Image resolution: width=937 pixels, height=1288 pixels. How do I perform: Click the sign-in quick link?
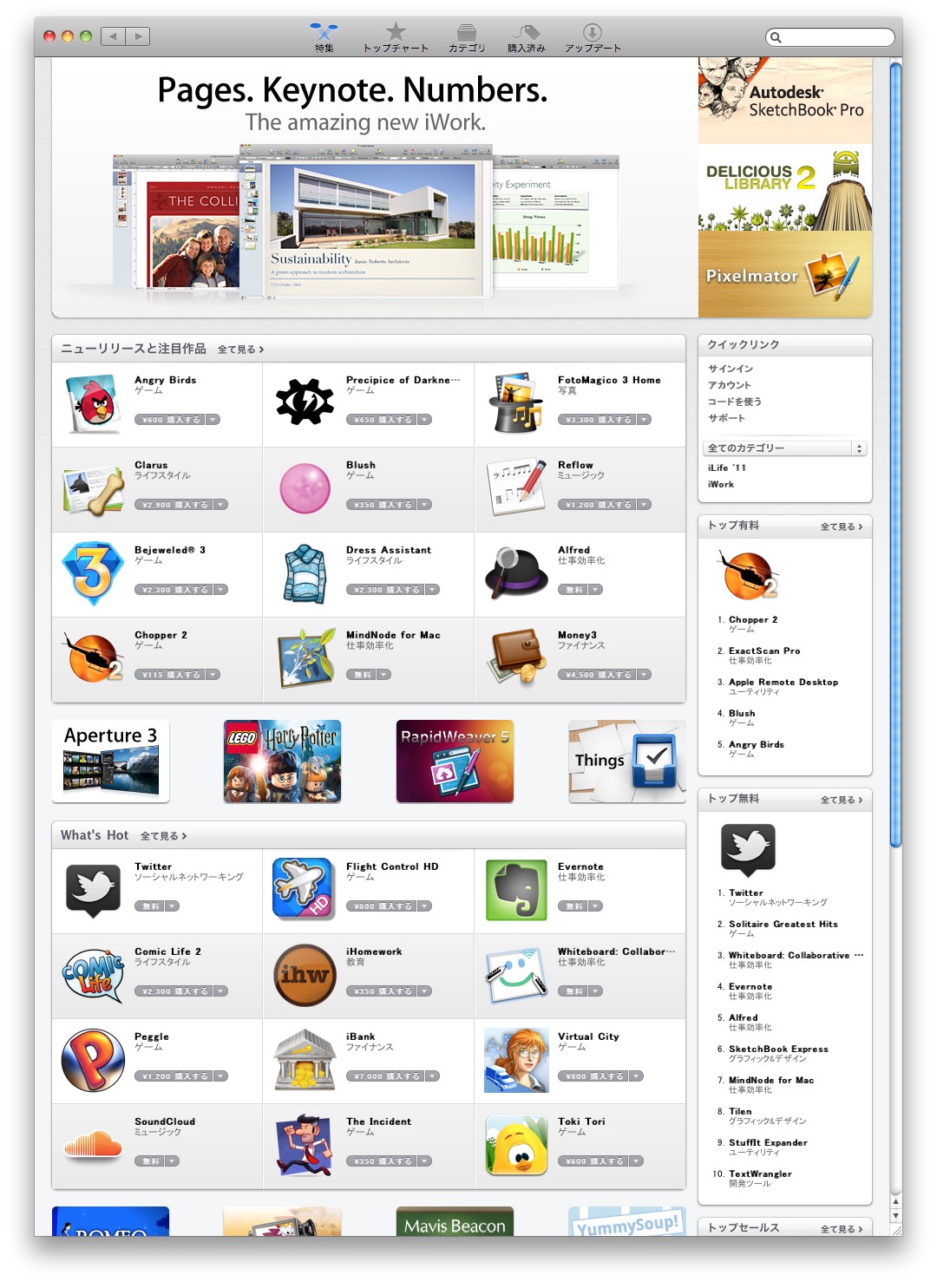point(731,369)
